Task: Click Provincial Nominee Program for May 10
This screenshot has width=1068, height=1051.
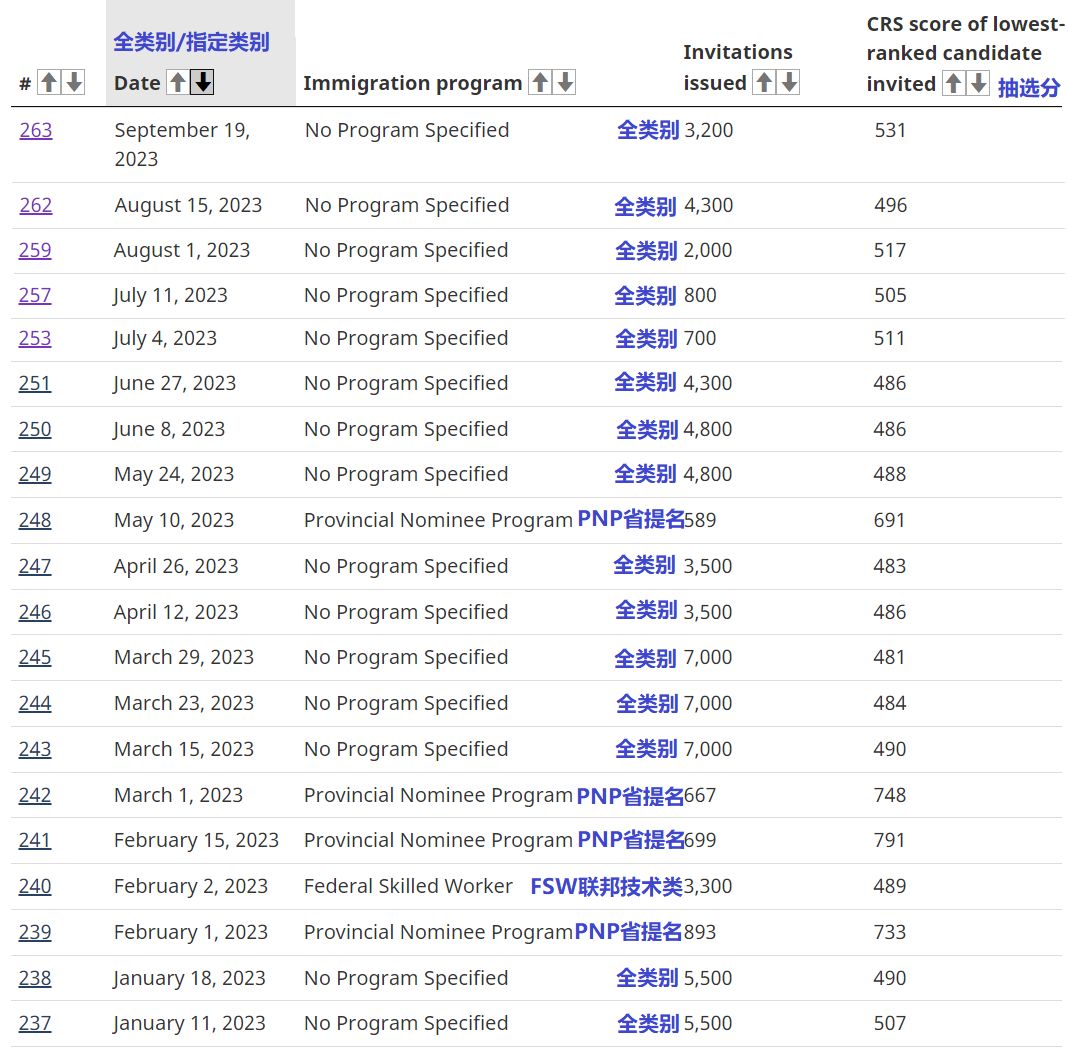Action: click(438, 520)
